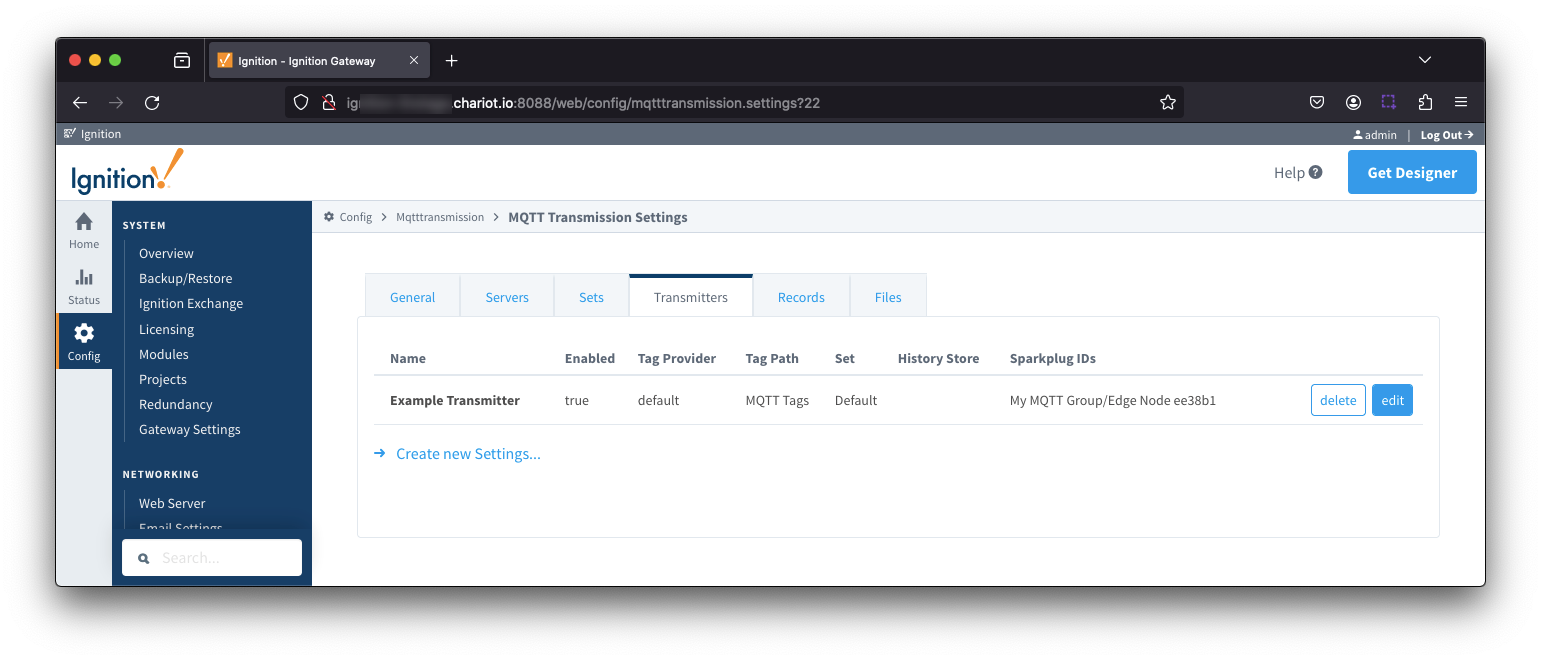Open the extensions puzzle icon

coord(1425,102)
